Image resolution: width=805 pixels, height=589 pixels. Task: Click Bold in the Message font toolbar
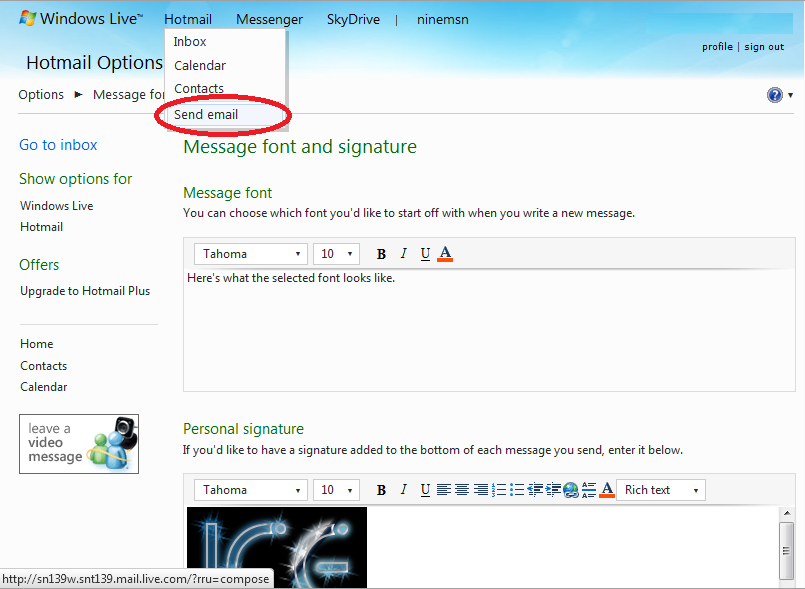tap(381, 254)
